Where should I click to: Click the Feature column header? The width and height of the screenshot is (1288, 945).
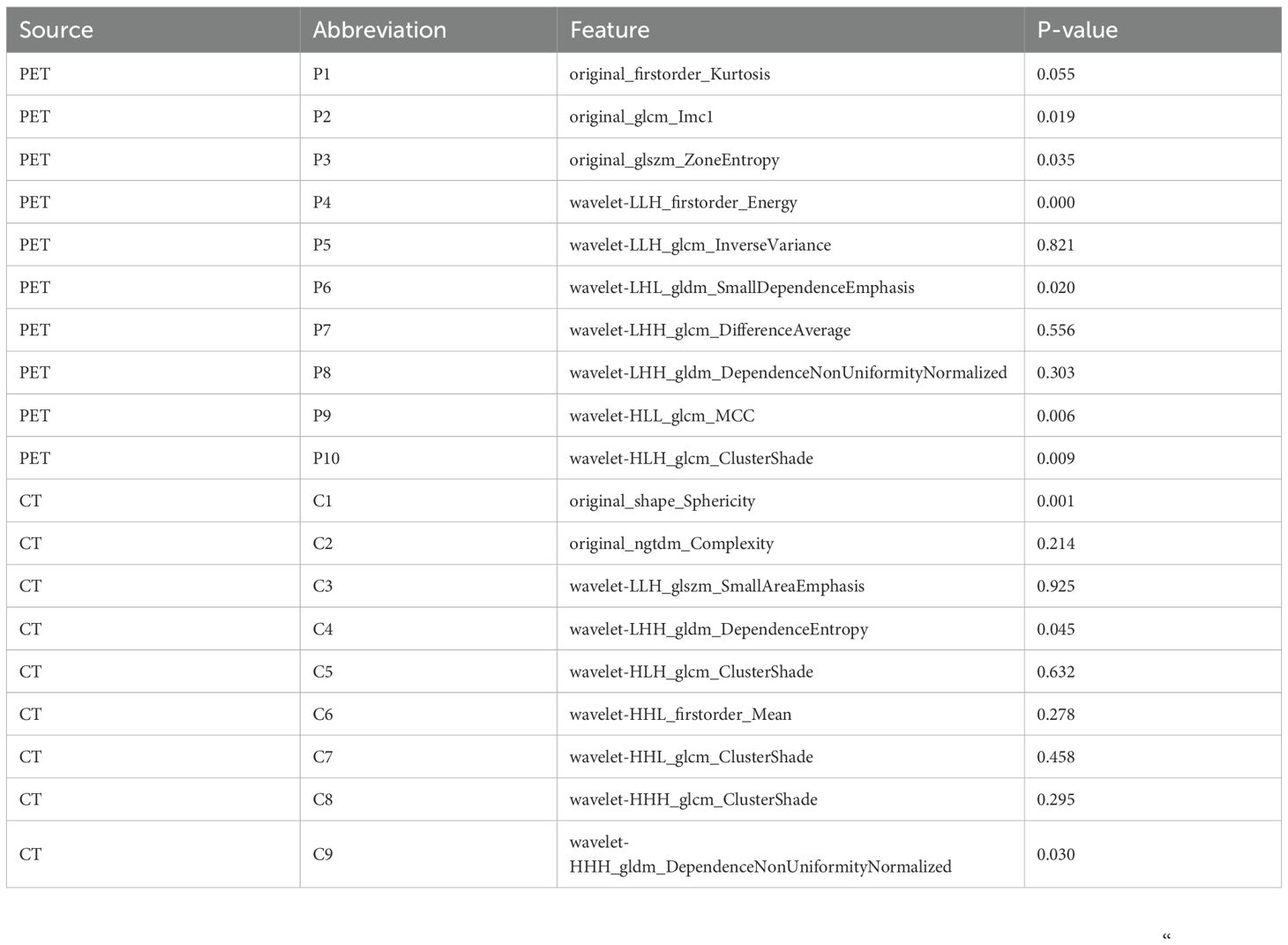(x=609, y=30)
